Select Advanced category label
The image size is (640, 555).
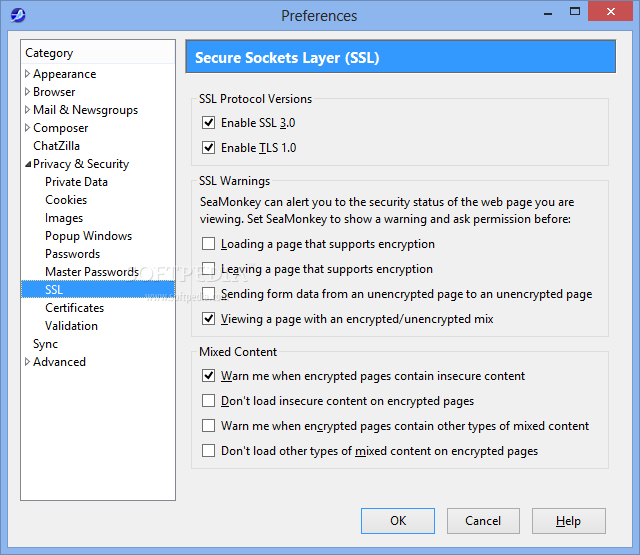59,362
